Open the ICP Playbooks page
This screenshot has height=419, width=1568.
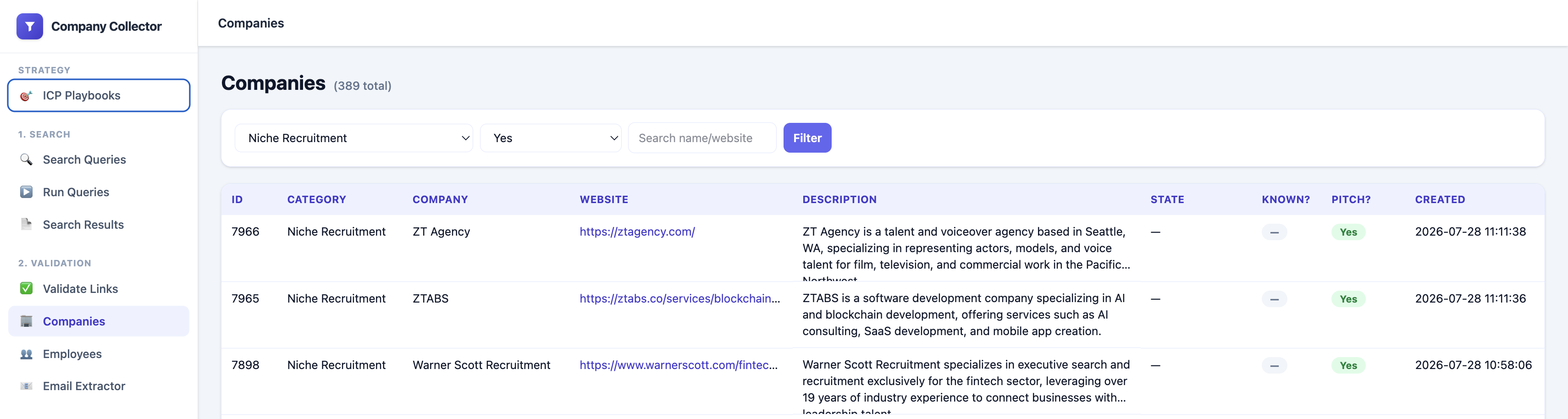coord(99,96)
